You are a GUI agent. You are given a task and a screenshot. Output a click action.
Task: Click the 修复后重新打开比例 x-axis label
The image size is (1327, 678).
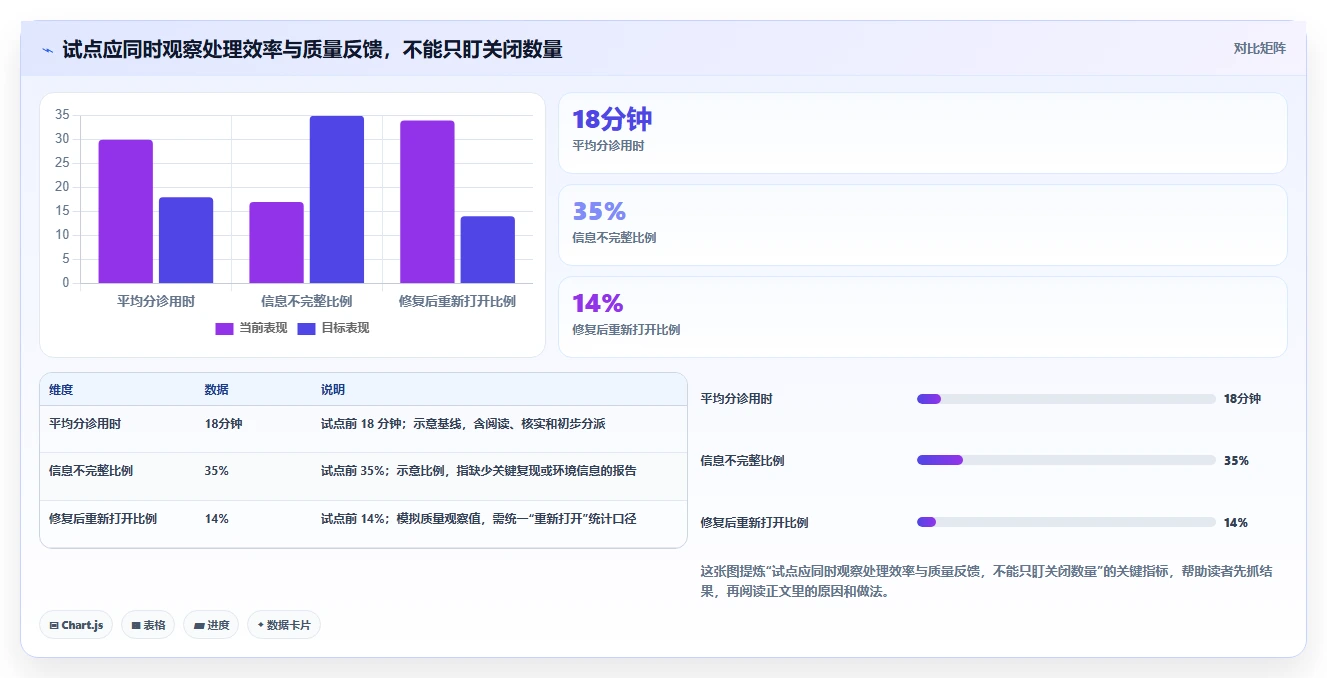pos(457,301)
